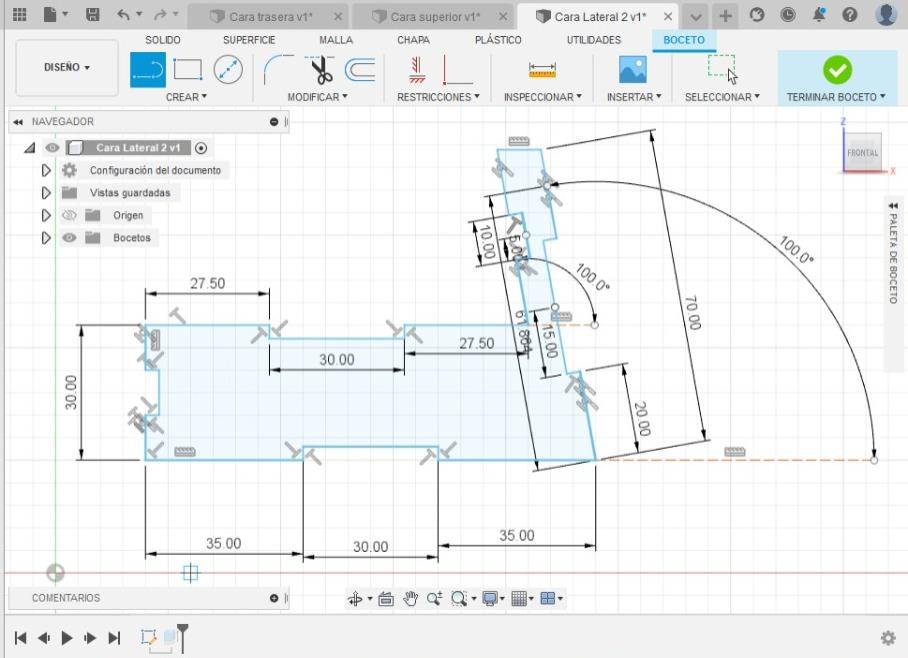Apply the Perpendicular constraint icon
The height and width of the screenshot is (658, 908).
[456, 70]
